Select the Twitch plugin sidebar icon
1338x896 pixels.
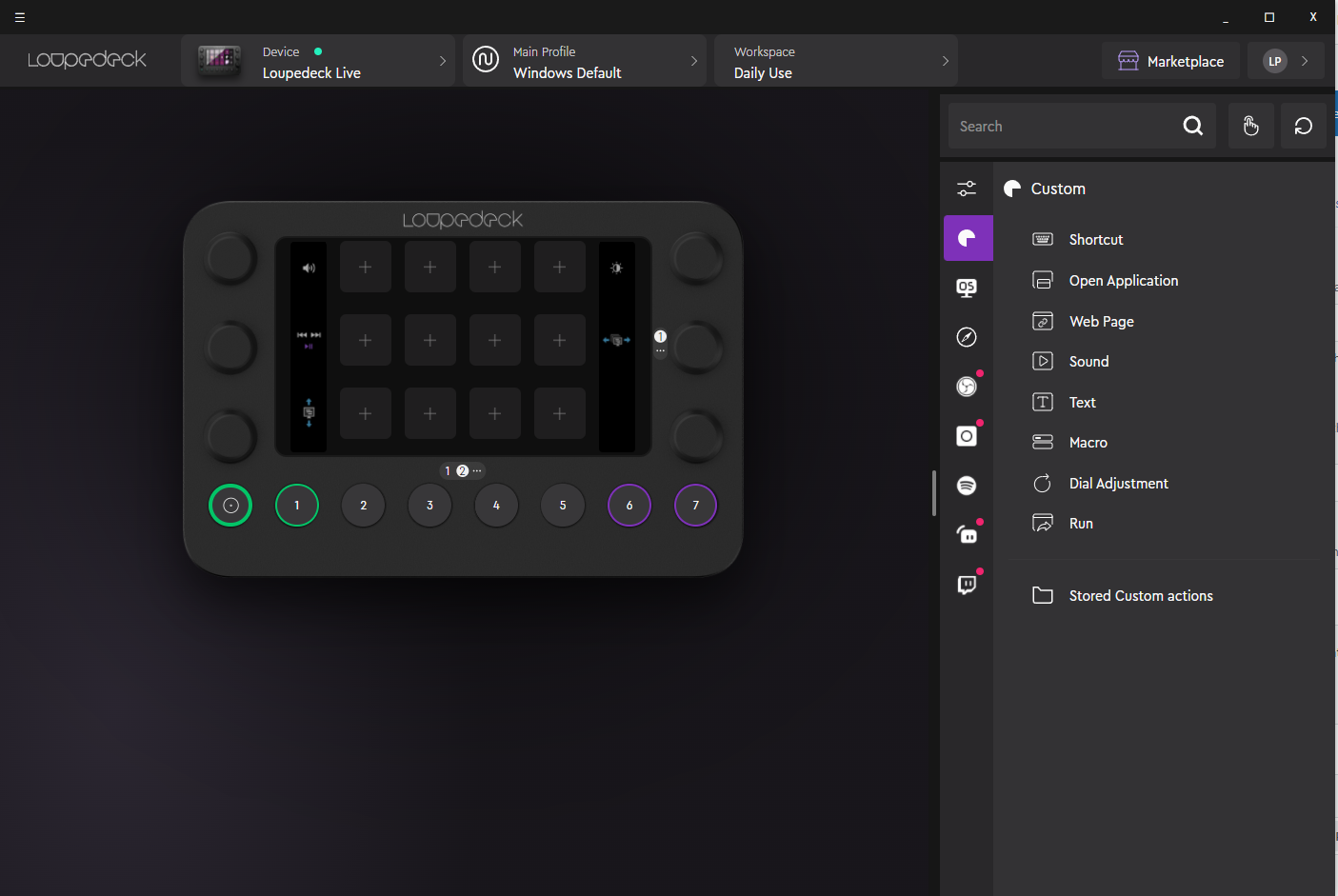pos(967,585)
